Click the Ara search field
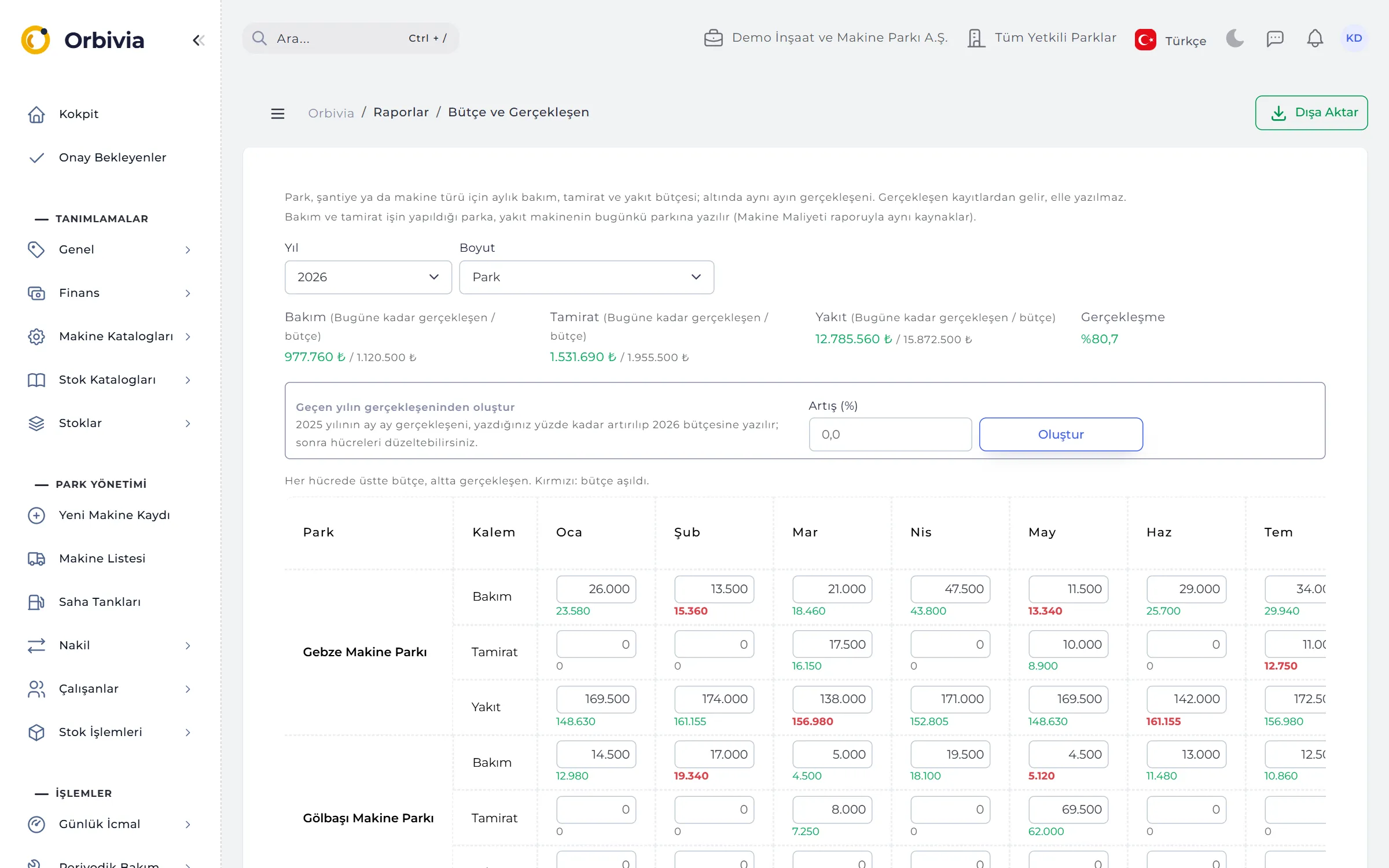The height and width of the screenshot is (868, 1389). [350, 38]
